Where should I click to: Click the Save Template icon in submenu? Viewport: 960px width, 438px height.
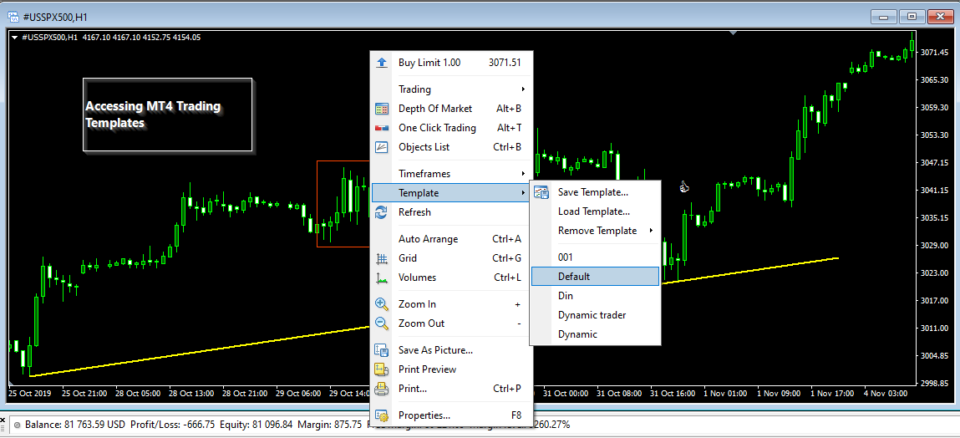click(x=541, y=192)
